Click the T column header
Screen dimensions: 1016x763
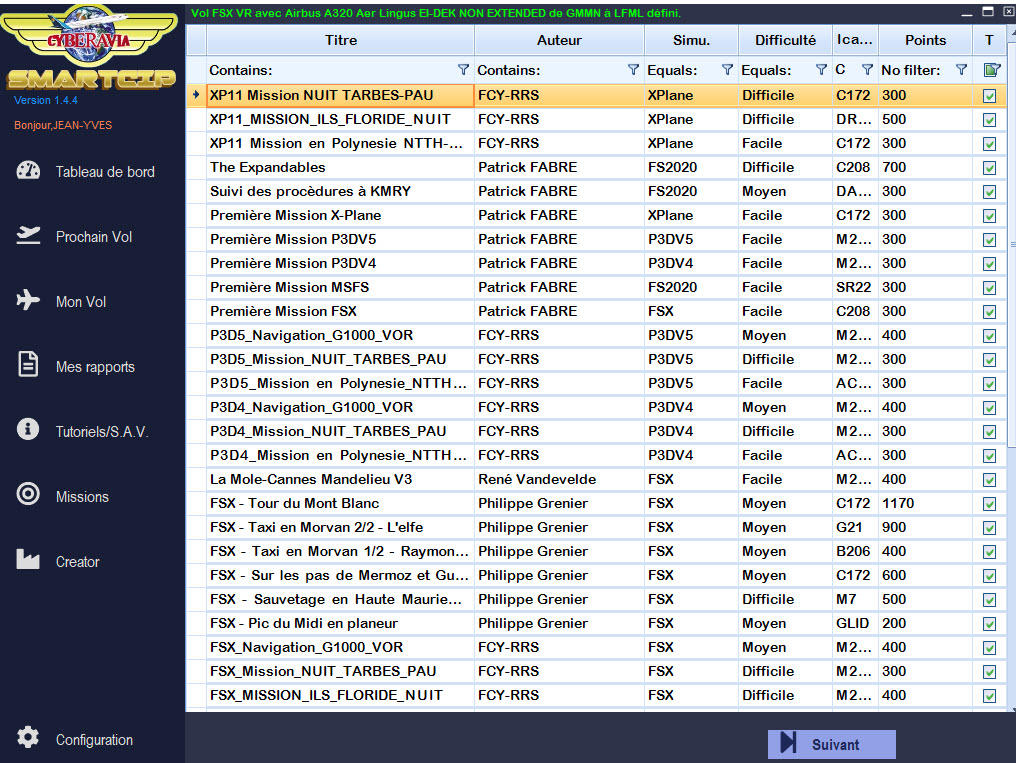coord(989,40)
